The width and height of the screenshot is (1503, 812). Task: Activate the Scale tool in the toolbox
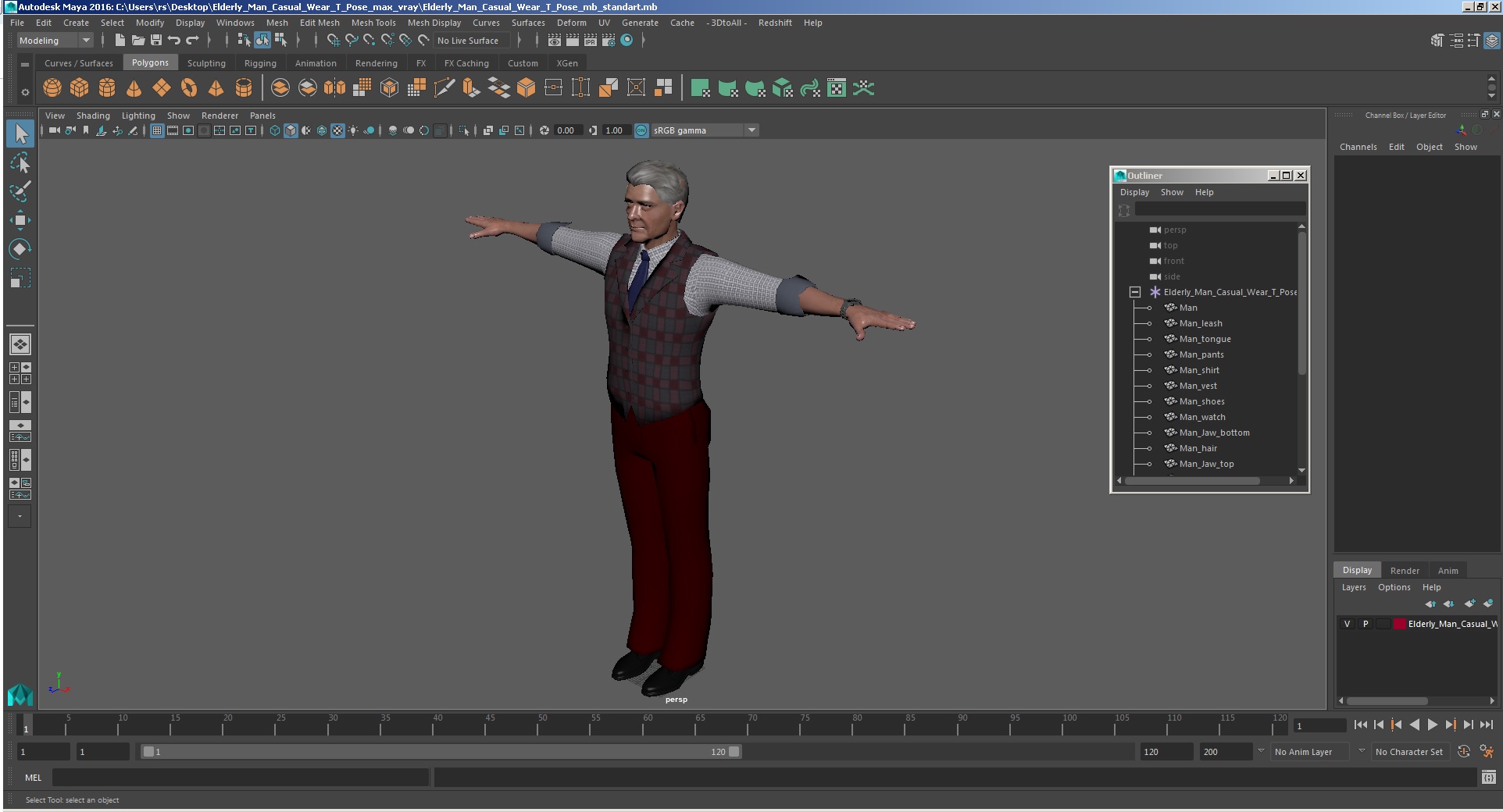tap(20, 278)
